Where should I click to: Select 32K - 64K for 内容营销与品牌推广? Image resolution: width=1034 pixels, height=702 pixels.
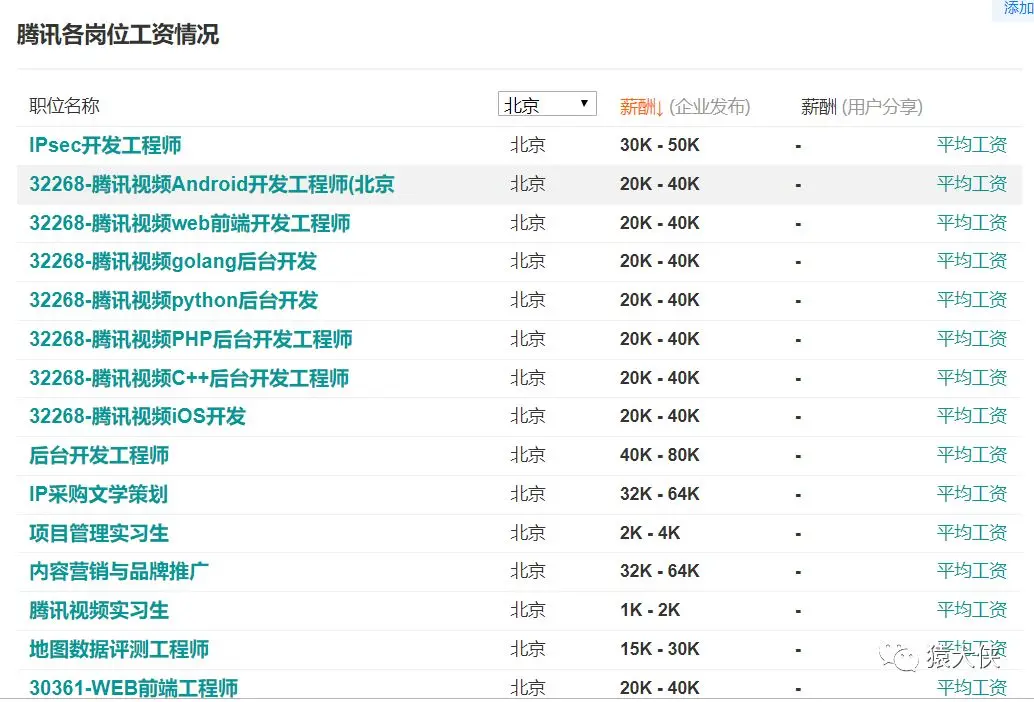tap(659, 571)
